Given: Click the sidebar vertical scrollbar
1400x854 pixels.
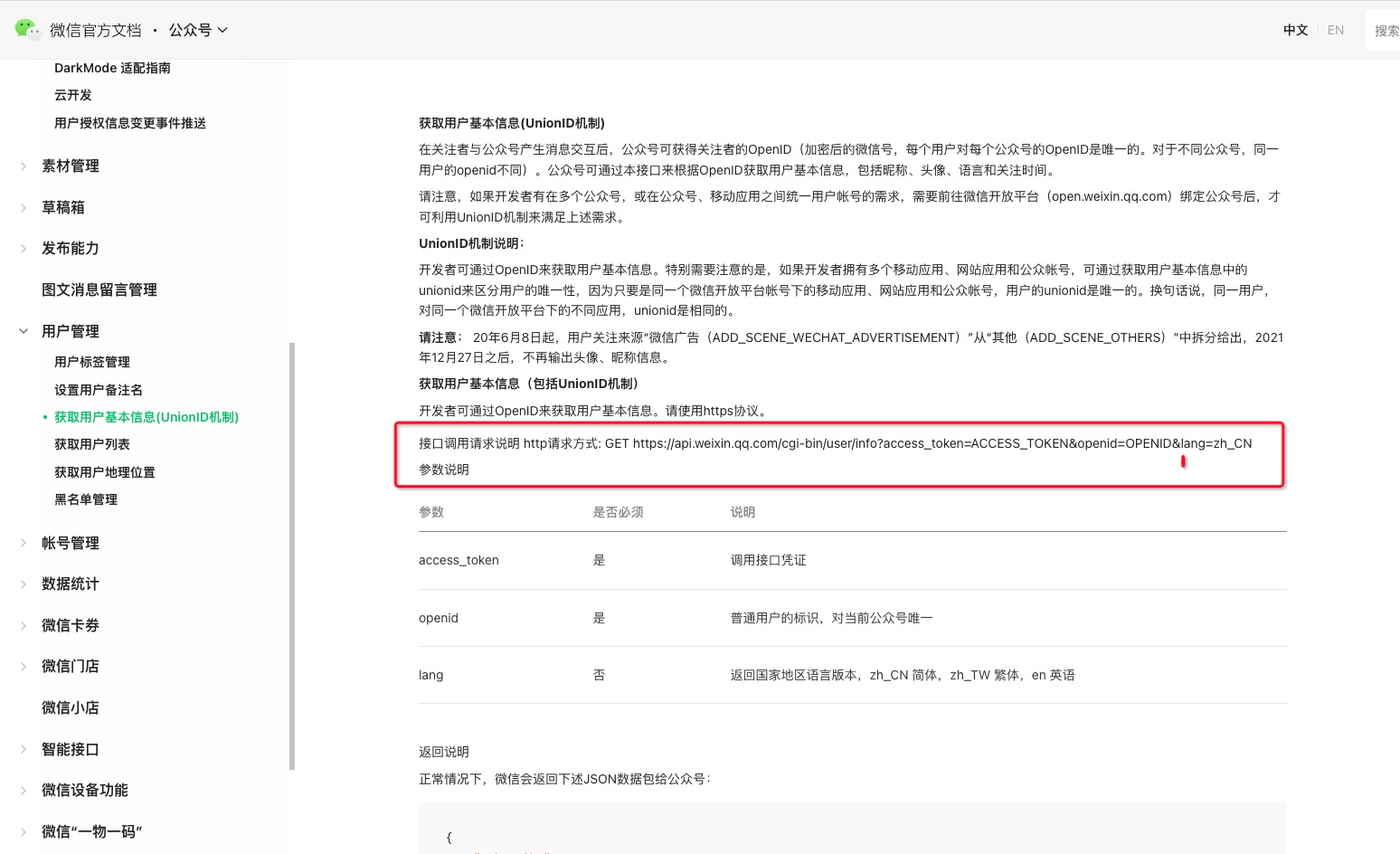Looking at the screenshot, I should click(x=292, y=555).
